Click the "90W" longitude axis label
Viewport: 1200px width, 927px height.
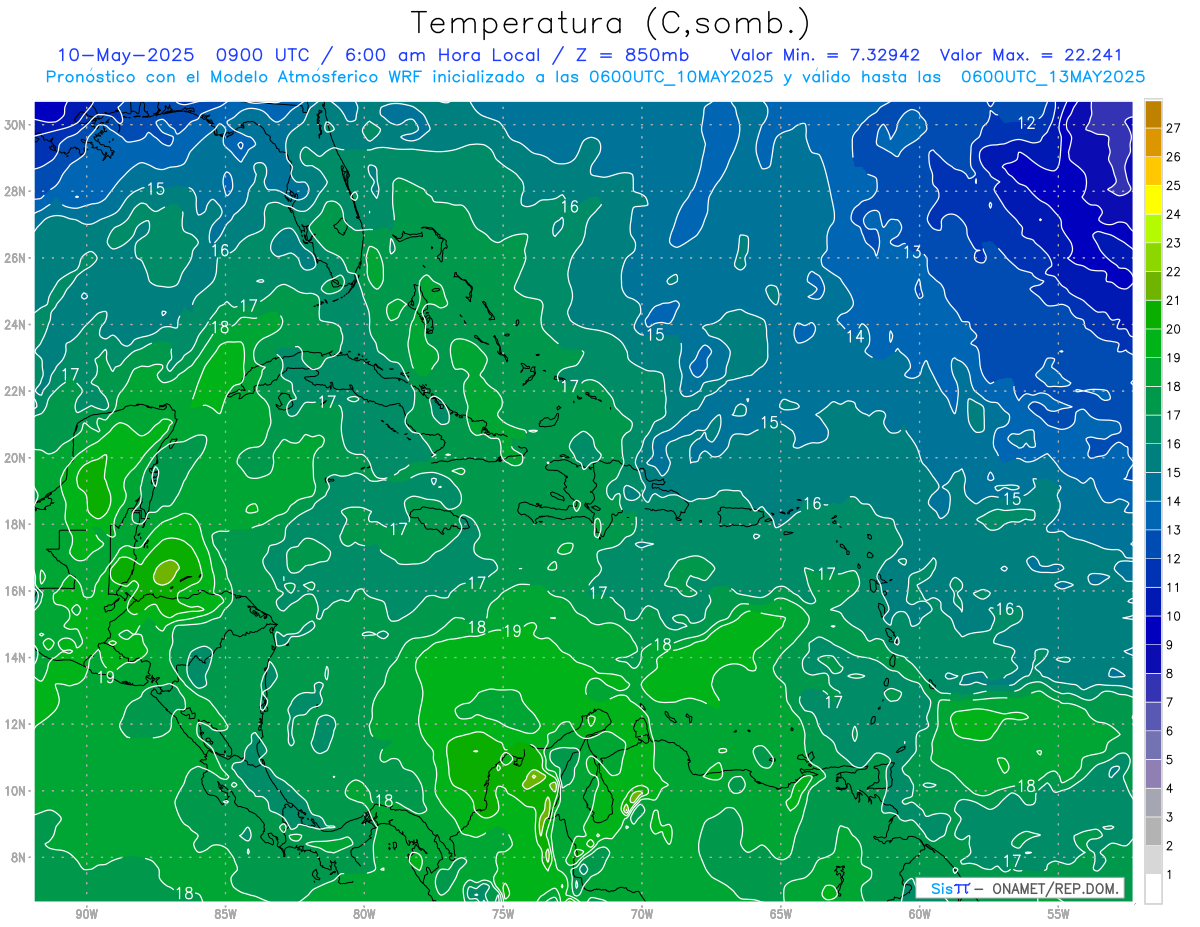[87, 914]
